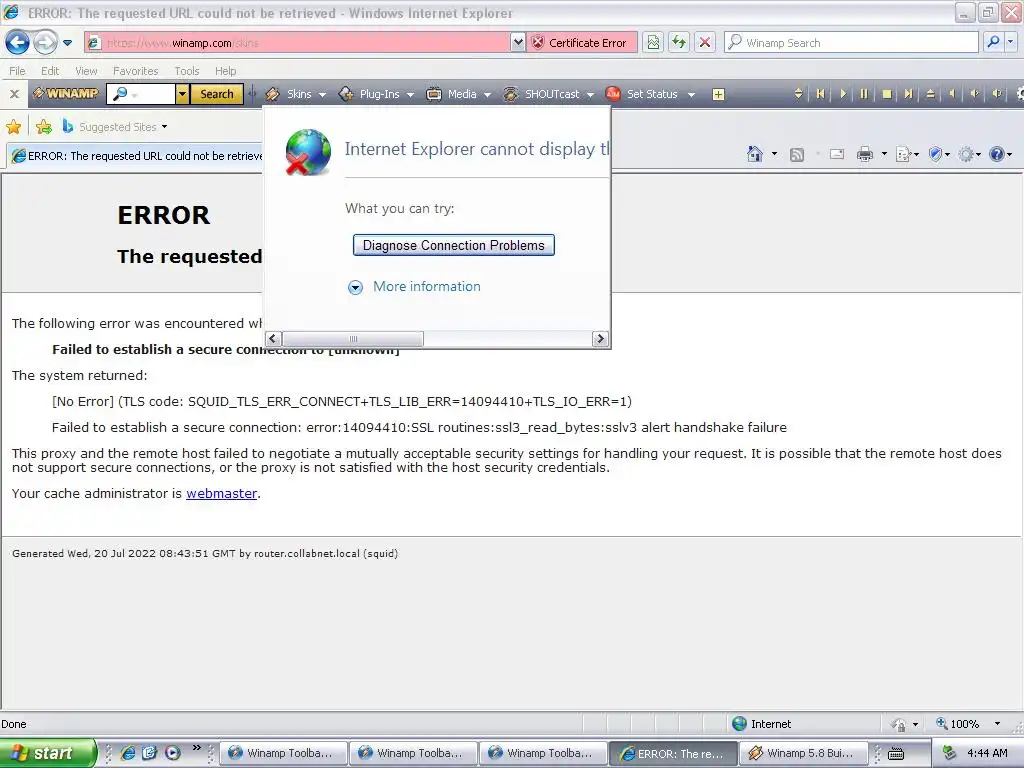Open the Edit menu
Viewport: 1024px width, 768px height.
tap(50, 71)
